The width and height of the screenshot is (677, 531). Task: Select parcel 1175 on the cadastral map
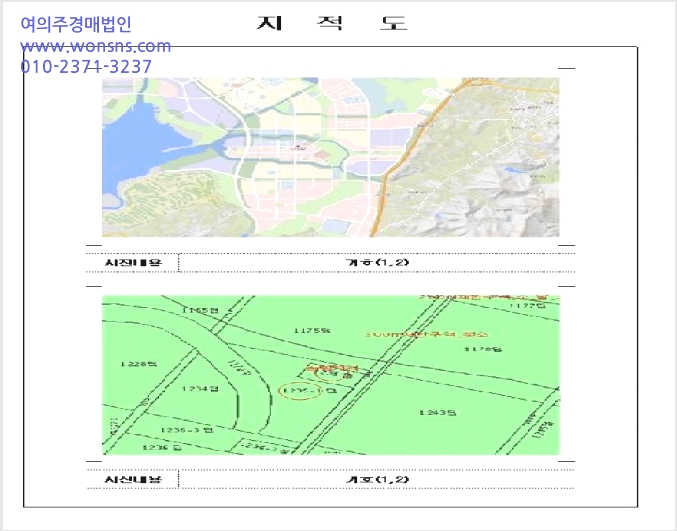click(x=312, y=331)
